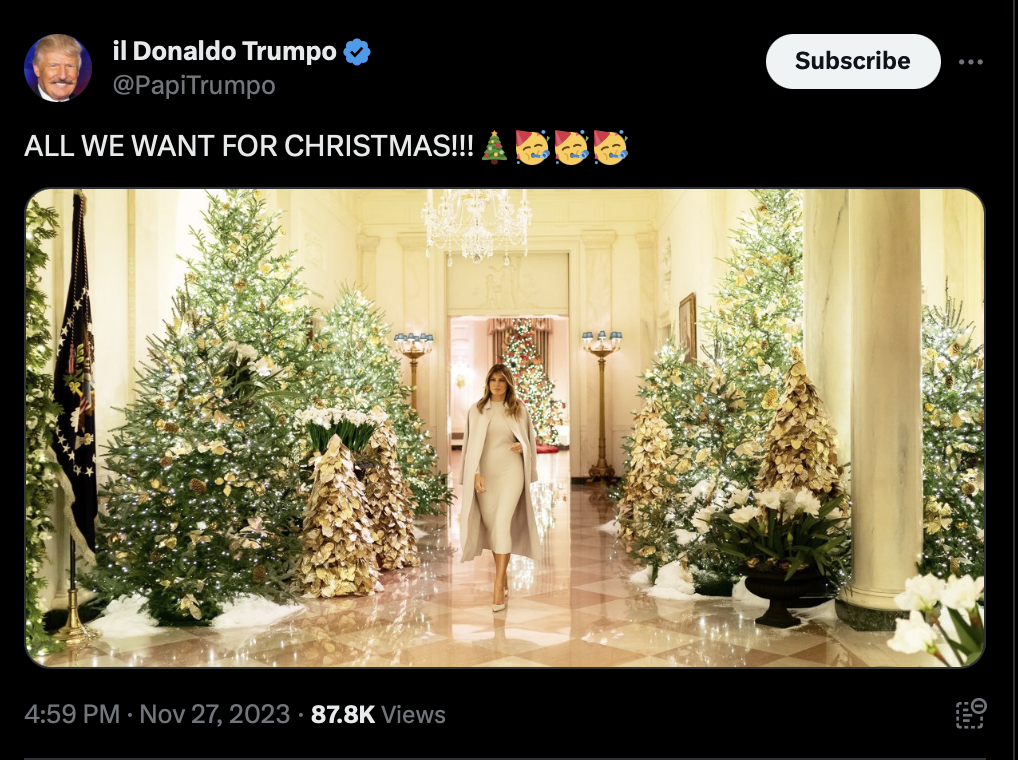
Task: Click the Nov 27, 2023 date
Action: click(x=214, y=714)
